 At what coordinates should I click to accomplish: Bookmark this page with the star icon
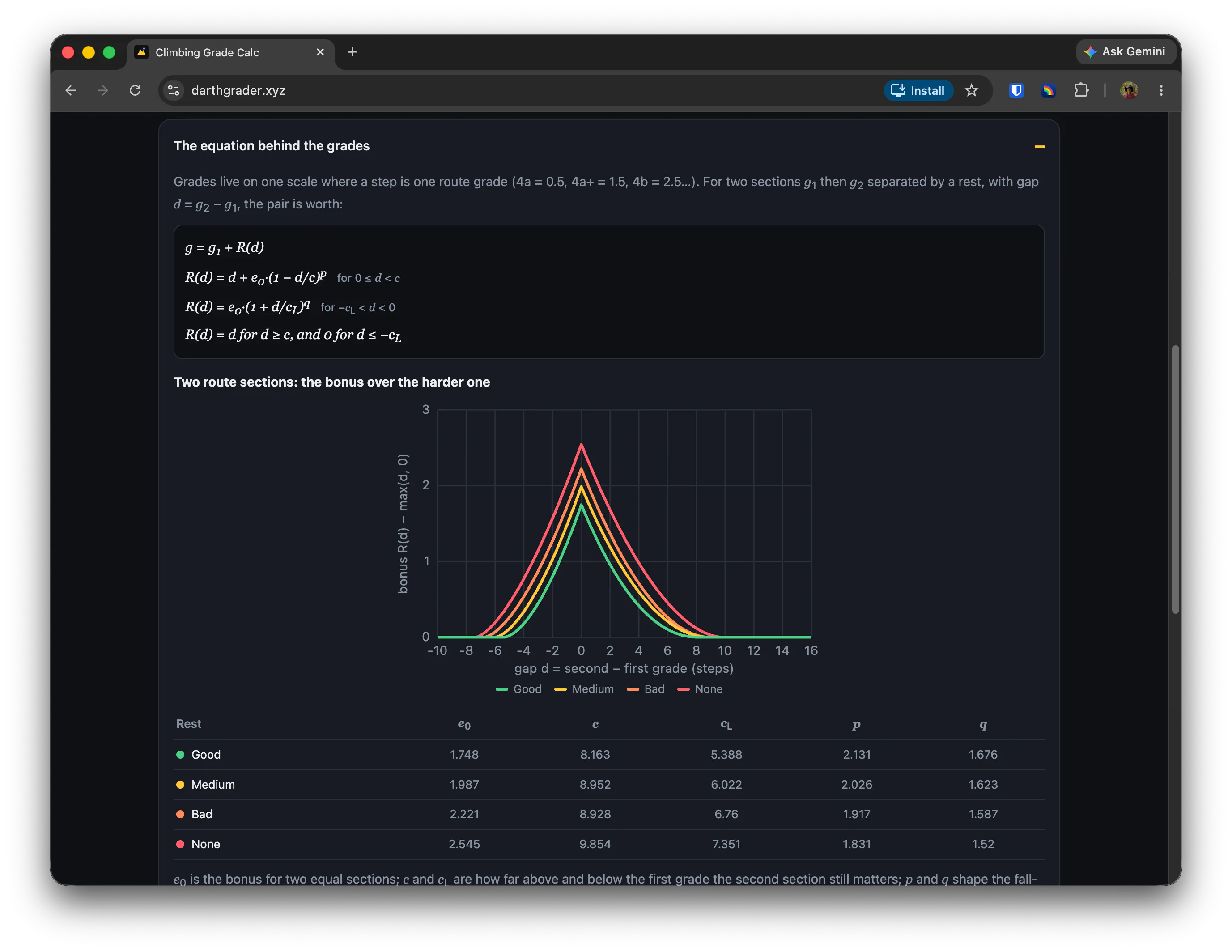pos(971,90)
